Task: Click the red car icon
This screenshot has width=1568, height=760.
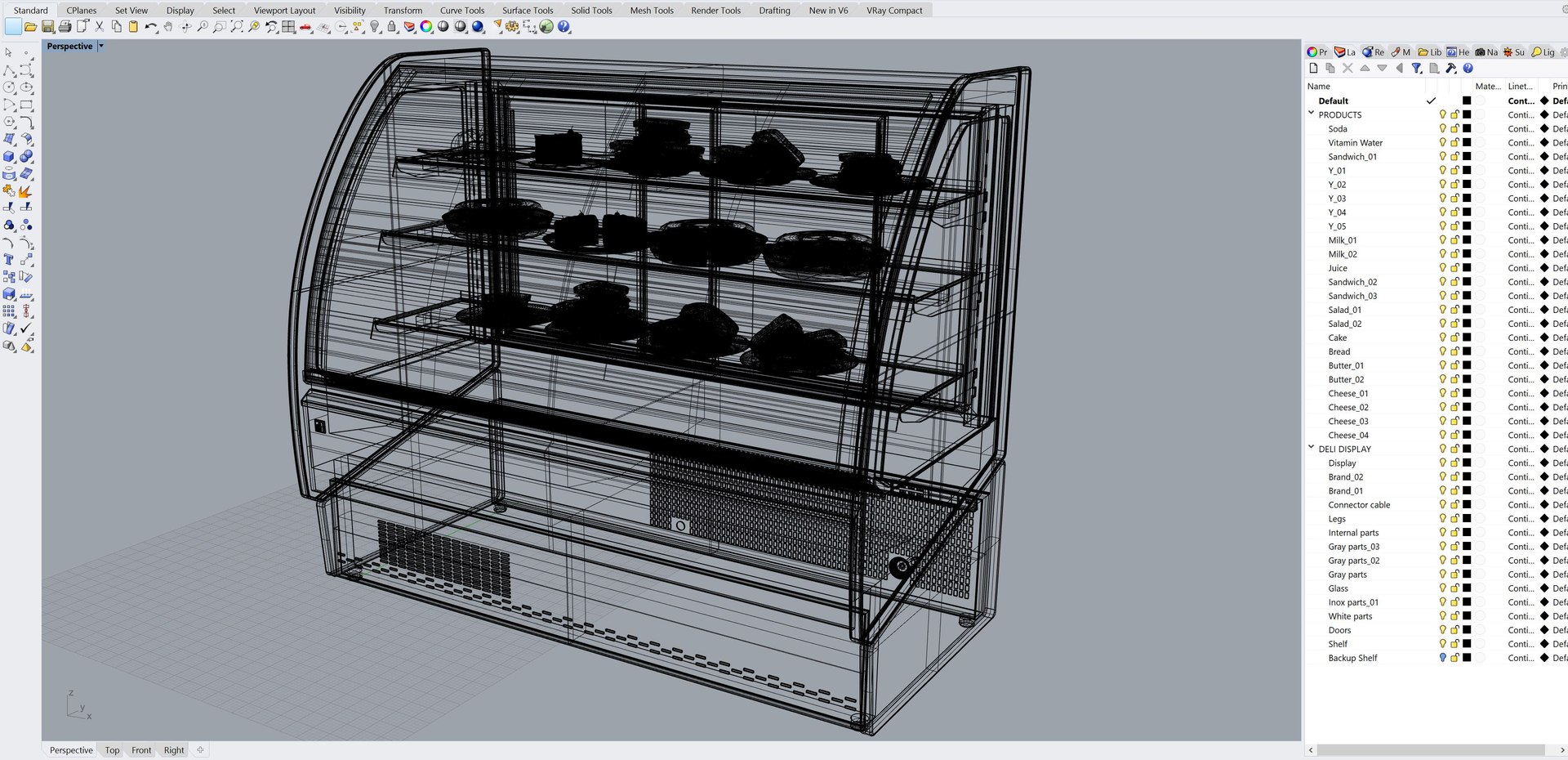Action: coord(305,27)
